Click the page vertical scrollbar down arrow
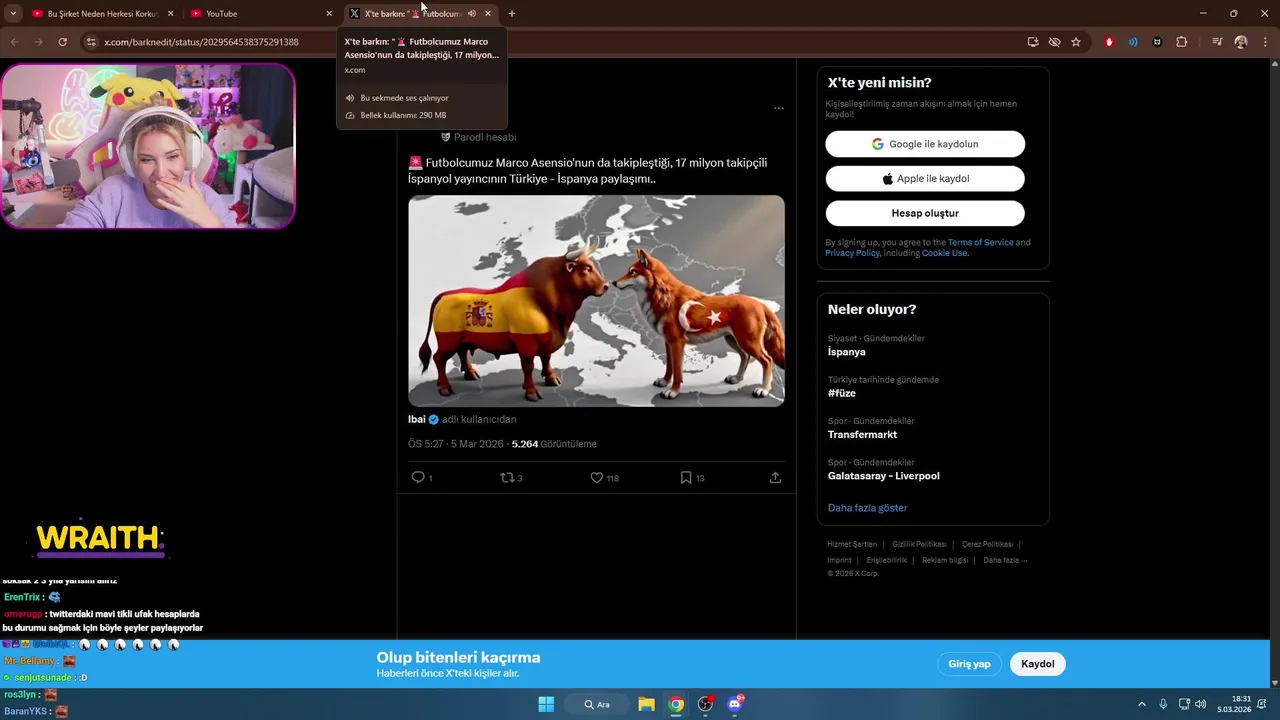Screen dimensions: 1280x720 tap(1274, 683)
